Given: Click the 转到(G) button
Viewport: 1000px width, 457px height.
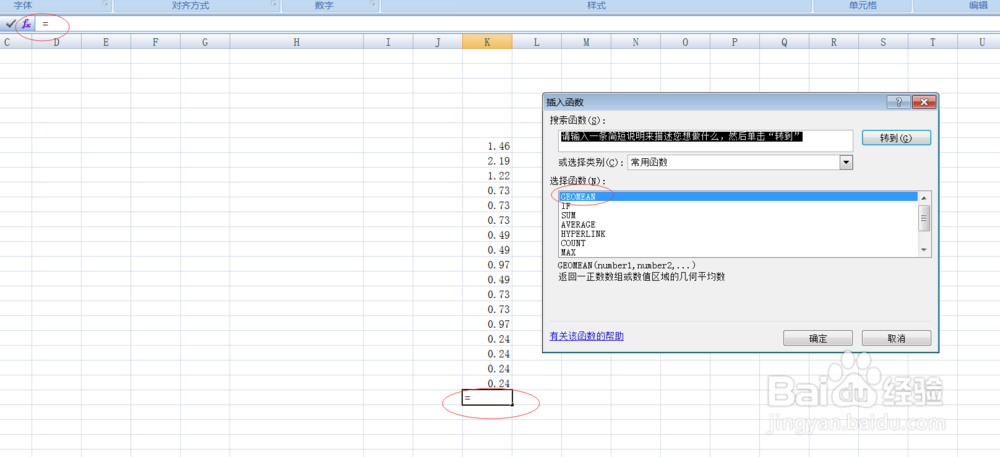Looking at the screenshot, I should [896, 138].
